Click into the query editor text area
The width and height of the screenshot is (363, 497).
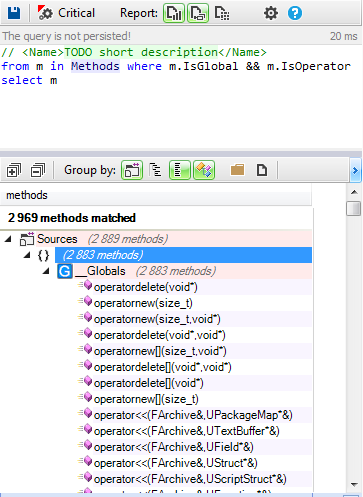click(181, 97)
